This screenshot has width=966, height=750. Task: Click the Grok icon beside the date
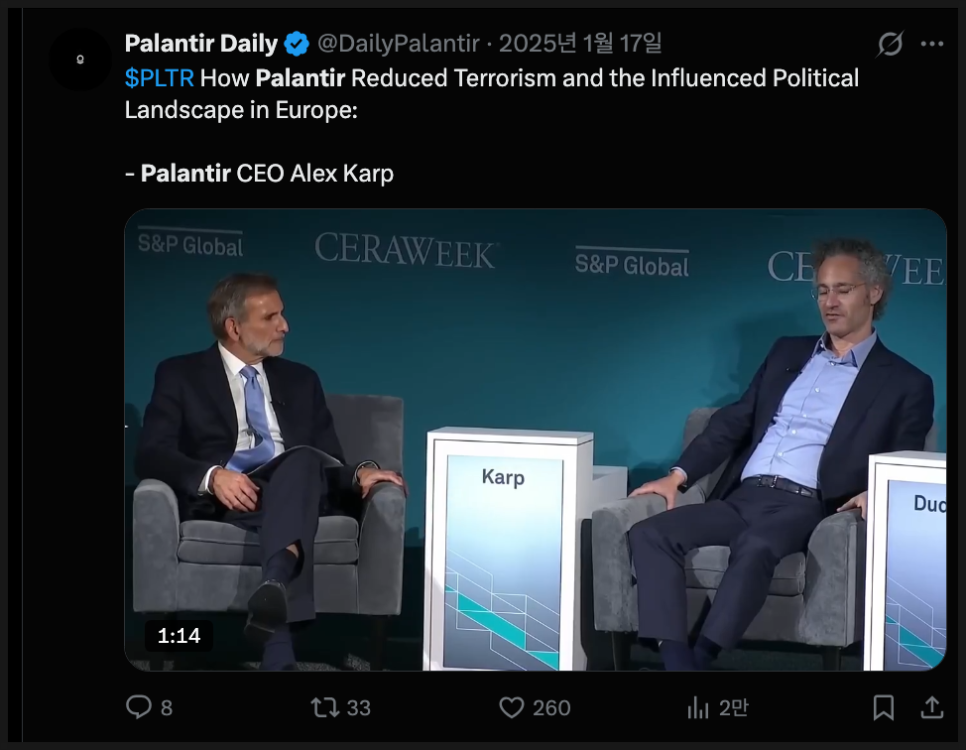click(889, 44)
